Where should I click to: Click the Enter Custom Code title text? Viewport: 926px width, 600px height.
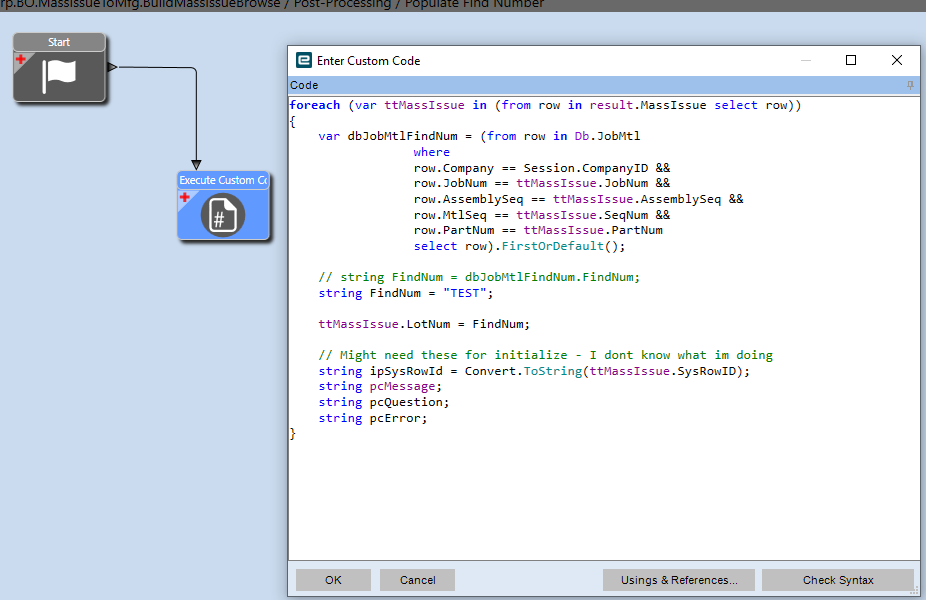coord(369,61)
